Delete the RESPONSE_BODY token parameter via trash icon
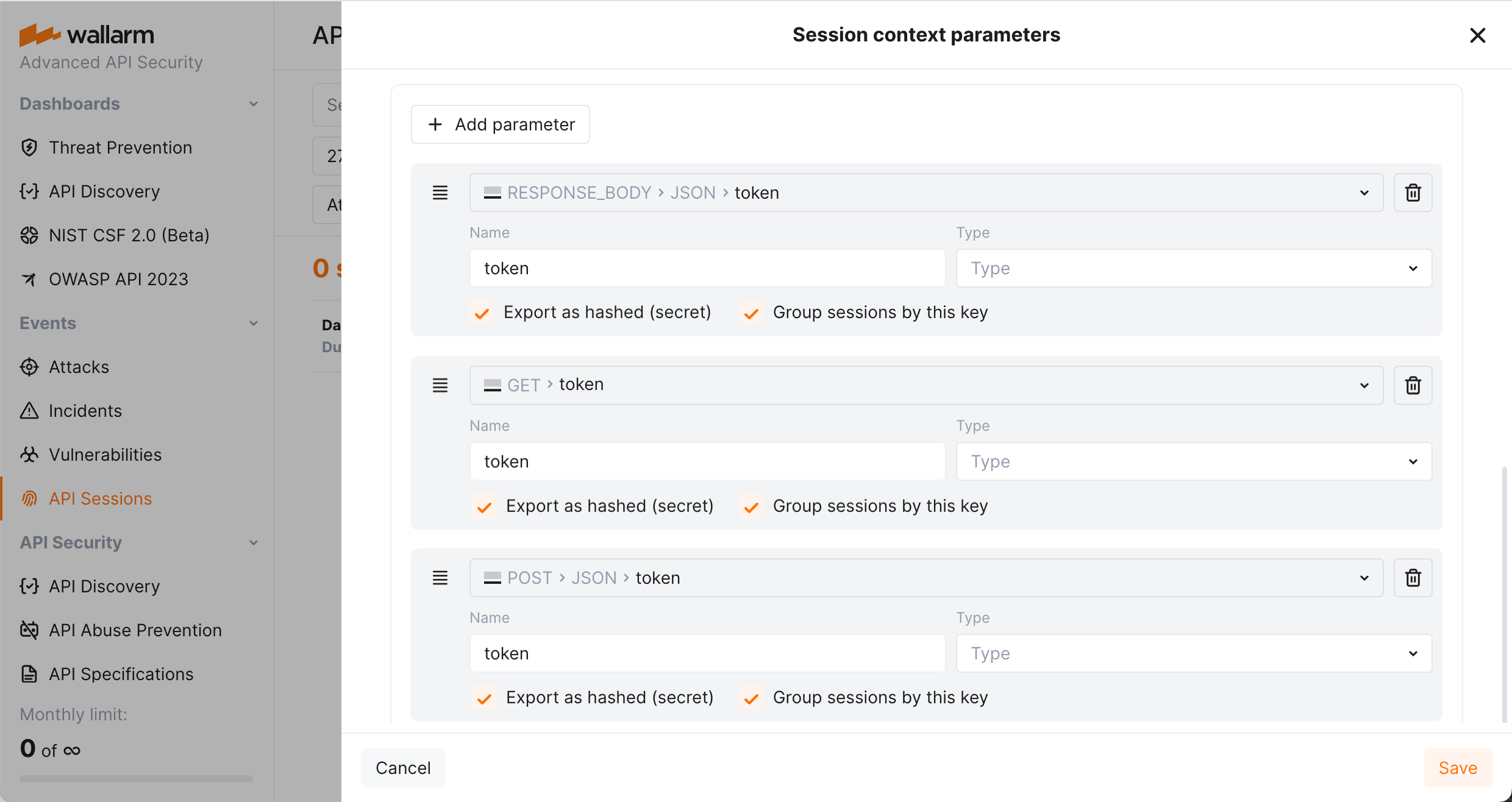1512x802 pixels. pos(1413,193)
